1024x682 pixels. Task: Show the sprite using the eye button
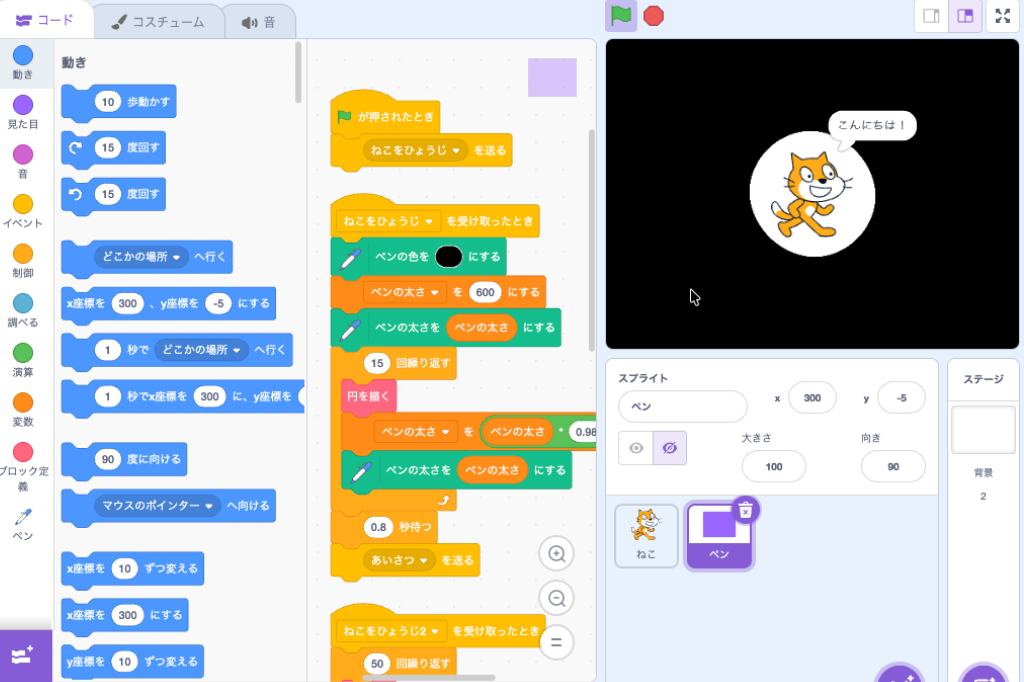click(x=636, y=449)
